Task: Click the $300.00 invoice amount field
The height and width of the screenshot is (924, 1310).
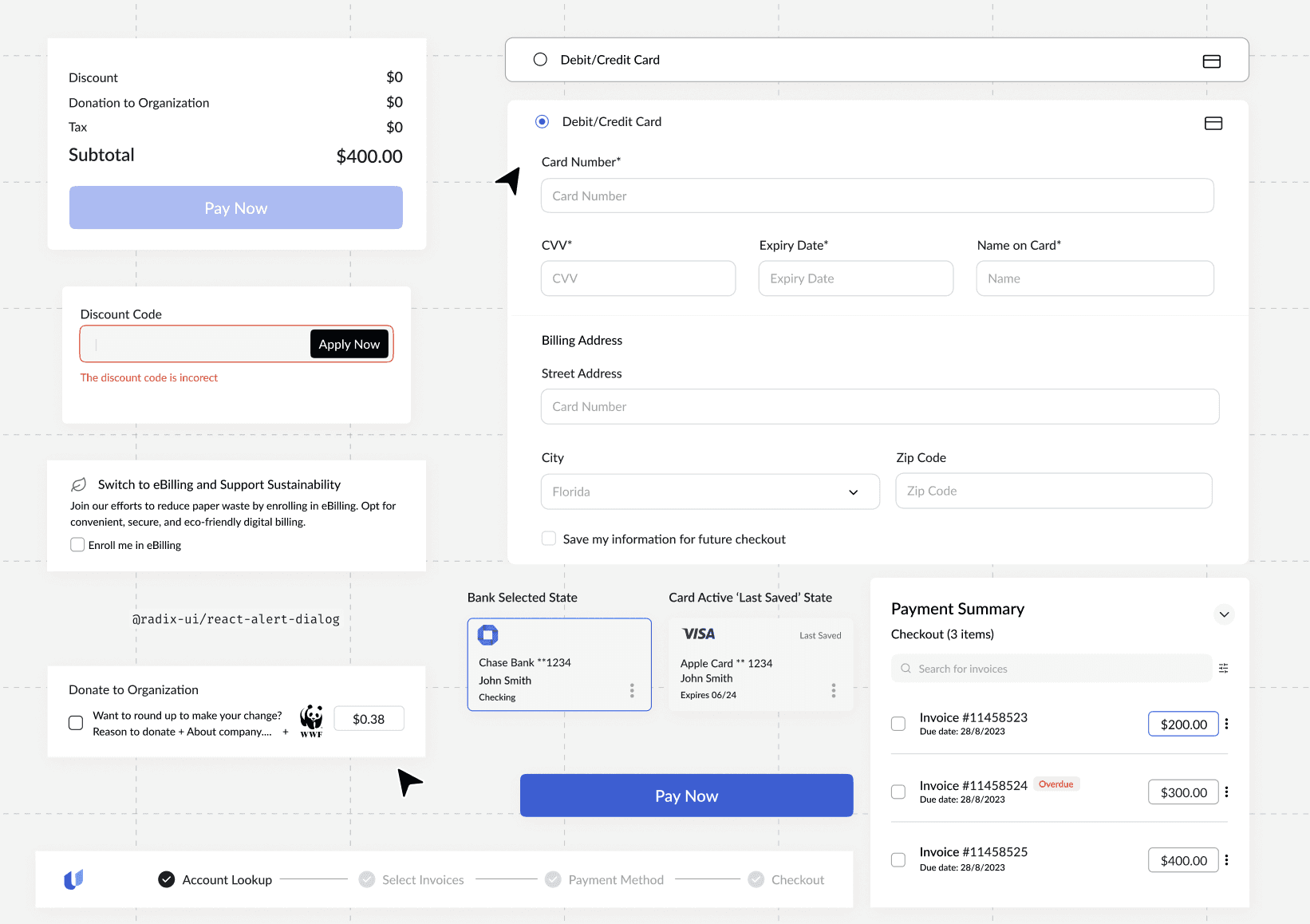Action: click(1184, 792)
